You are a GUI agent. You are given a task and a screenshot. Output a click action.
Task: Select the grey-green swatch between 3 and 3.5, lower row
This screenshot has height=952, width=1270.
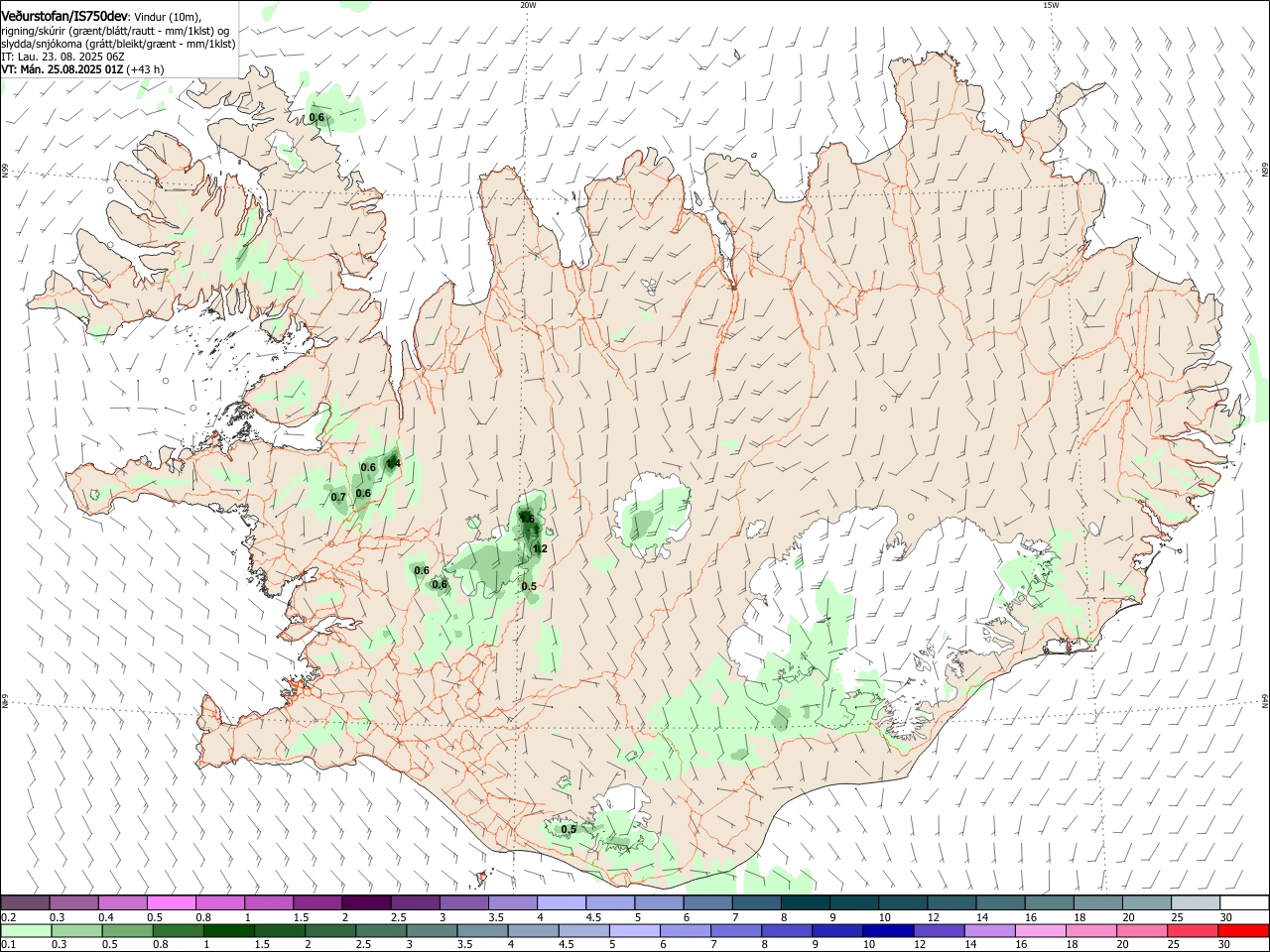432,930
